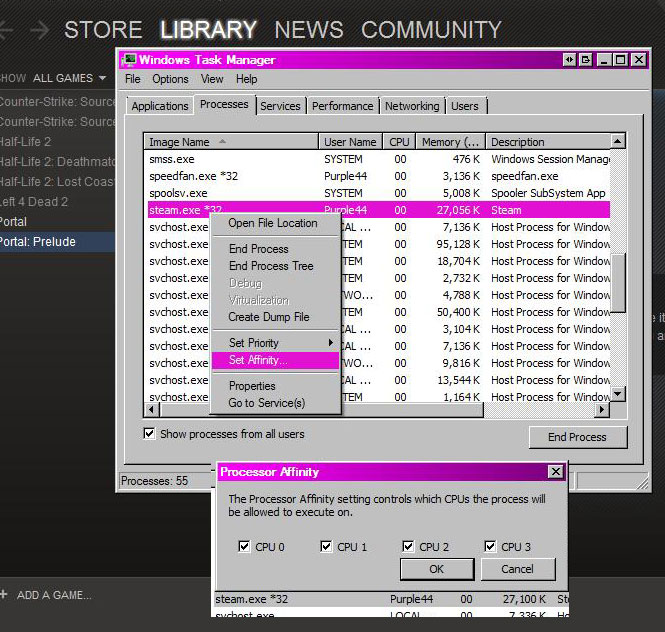665x632 pixels.
Task: Choose End Process in the context menu
Action: pos(276,249)
